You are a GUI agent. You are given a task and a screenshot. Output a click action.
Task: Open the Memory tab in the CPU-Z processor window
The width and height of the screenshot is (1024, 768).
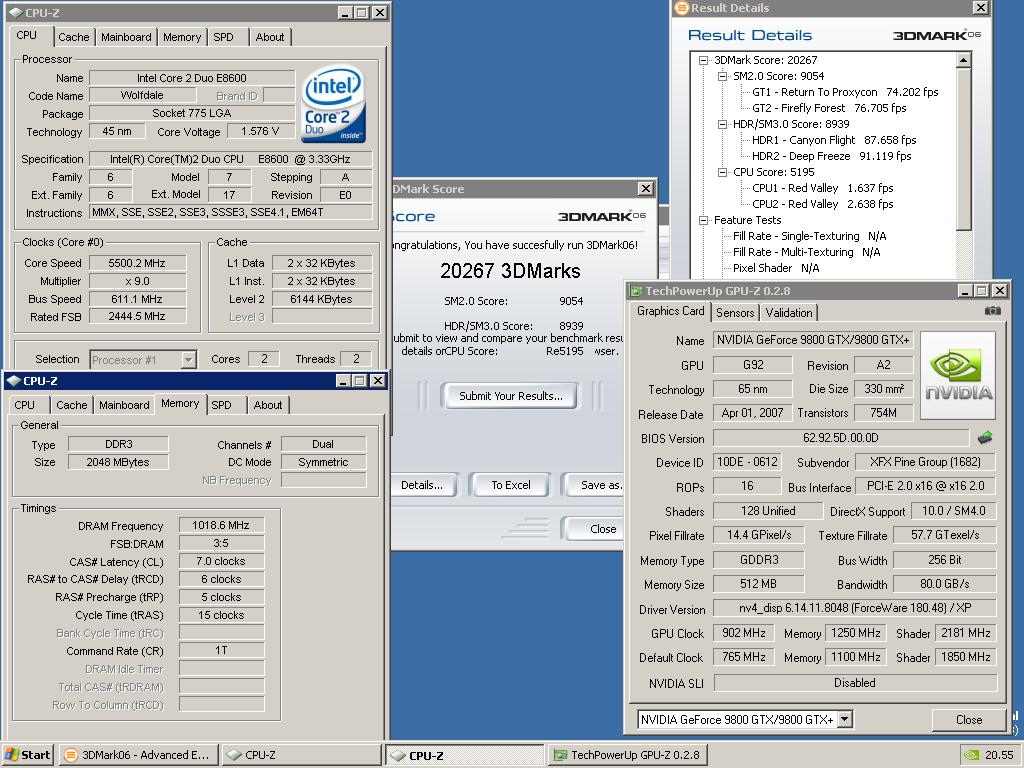[x=182, y=37]
